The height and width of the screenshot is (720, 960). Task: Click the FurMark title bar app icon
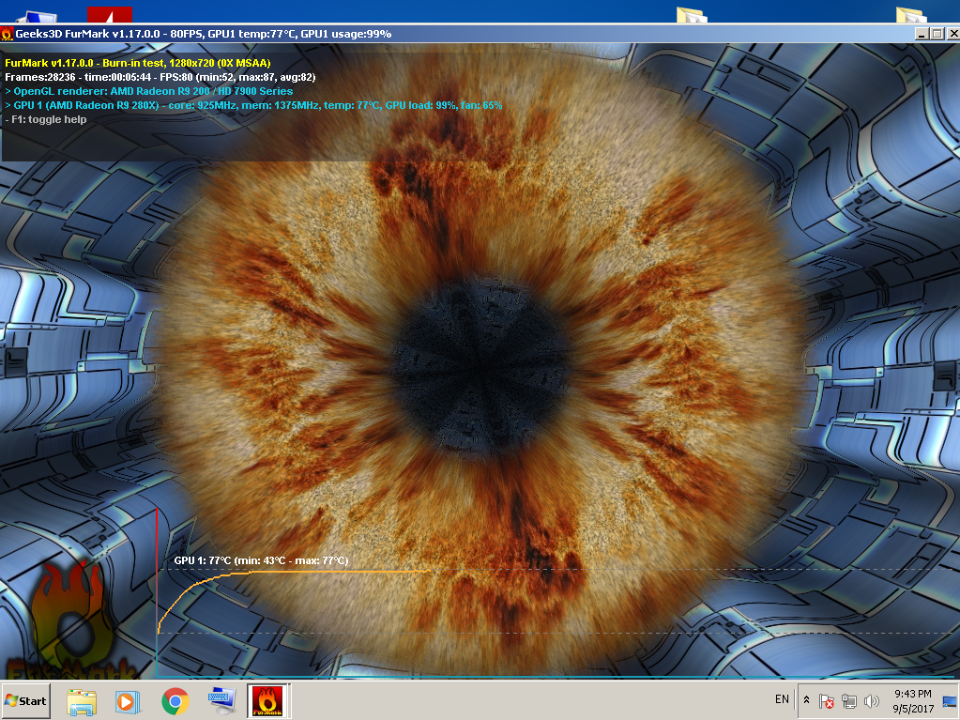click(x=7, y=34)
